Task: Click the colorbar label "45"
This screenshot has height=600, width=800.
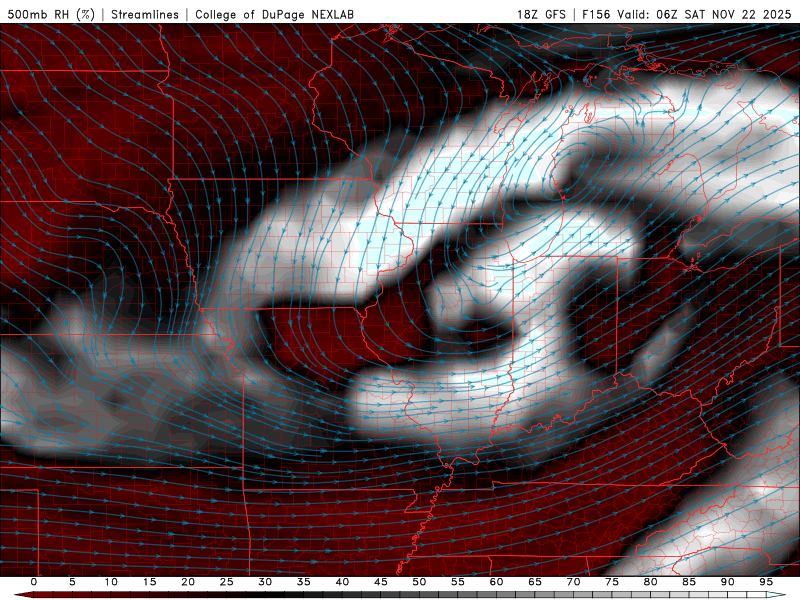Action: (381, 582)
